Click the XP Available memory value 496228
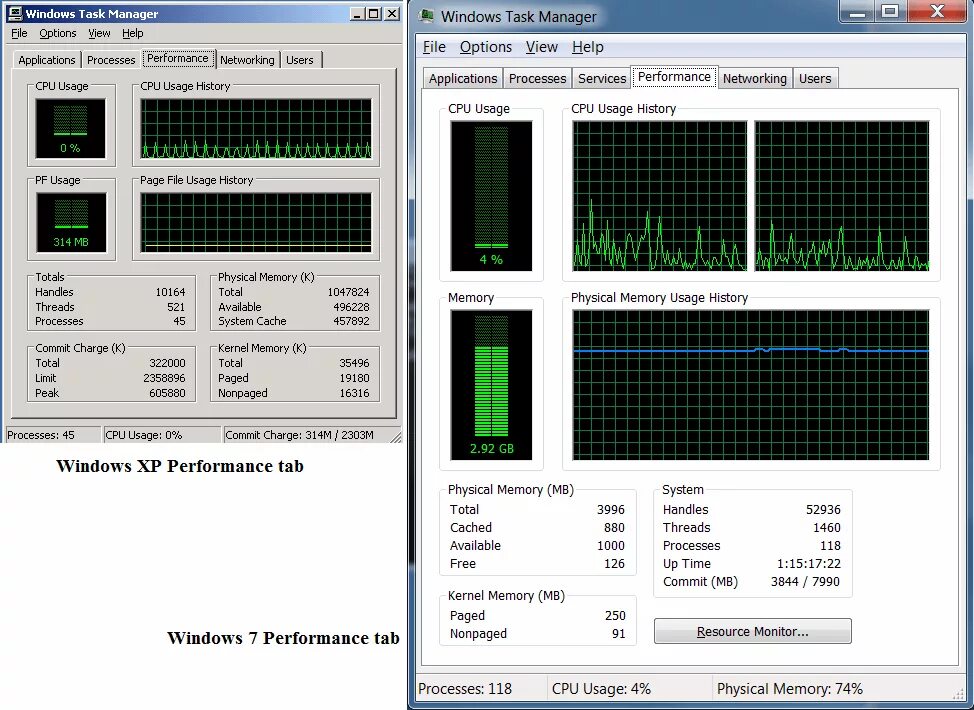The width and height of the screenshot is (974, 710). pos(351,307)
